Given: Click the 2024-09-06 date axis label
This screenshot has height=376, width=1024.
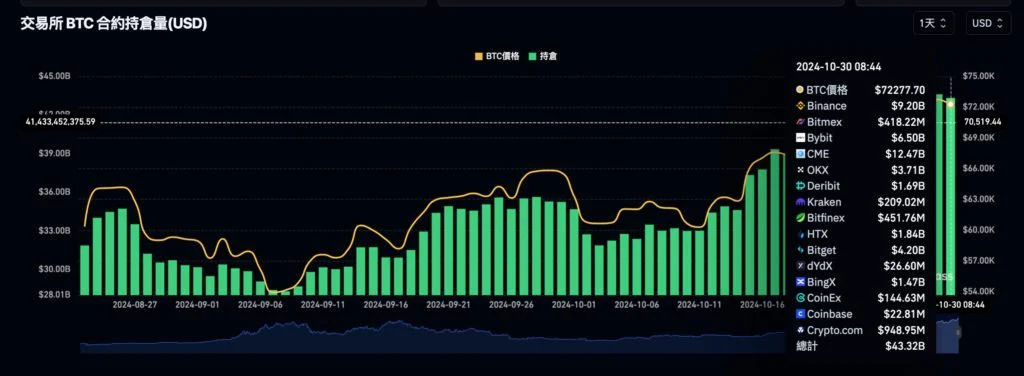Looking at the screenshot, I should [x=260, y=304].
